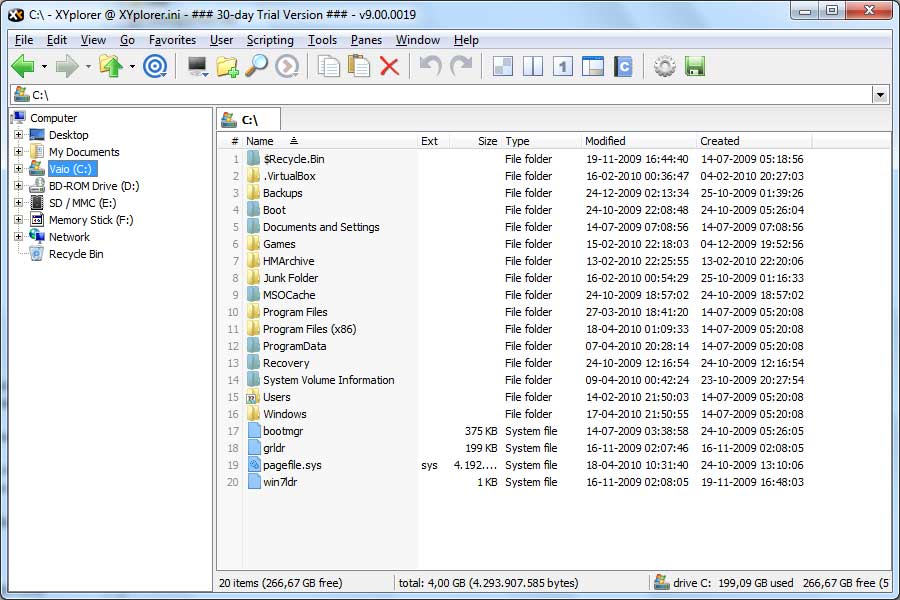Viewport: 900px width, 600px height.
Task: Click the blue target Hotlist icon
Action: (154, 67)
